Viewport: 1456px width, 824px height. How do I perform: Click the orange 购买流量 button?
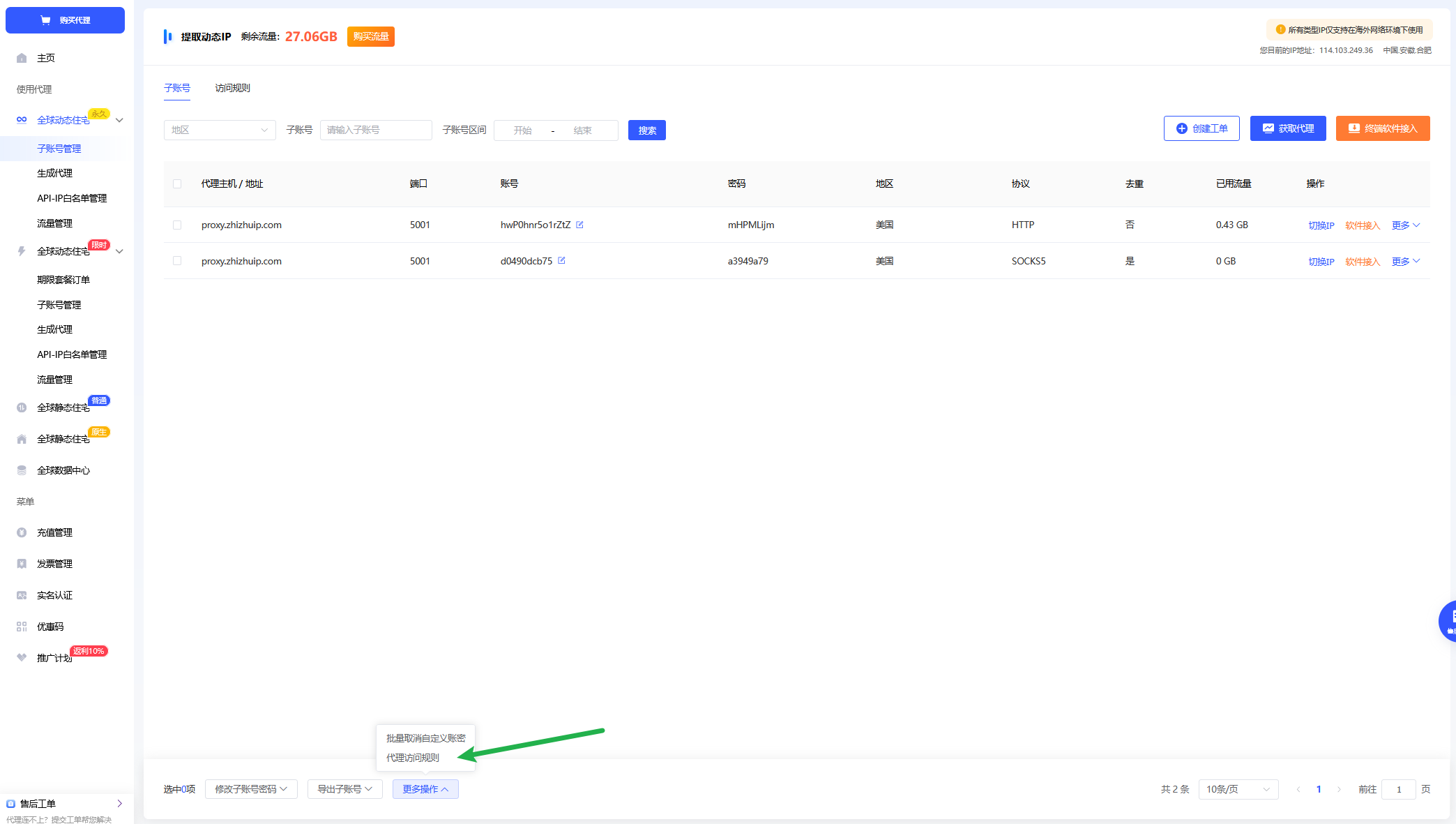pyautogui.click(x=370, y=36)
